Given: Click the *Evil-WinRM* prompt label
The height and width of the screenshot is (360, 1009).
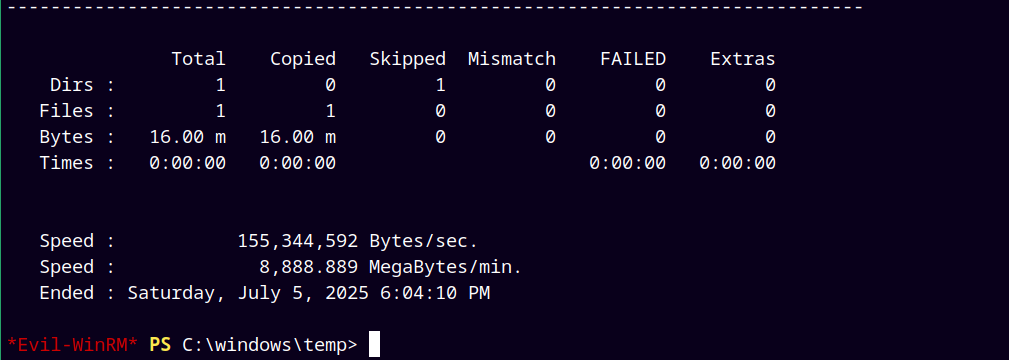Looking at the screenshot, I should point(72,345).
